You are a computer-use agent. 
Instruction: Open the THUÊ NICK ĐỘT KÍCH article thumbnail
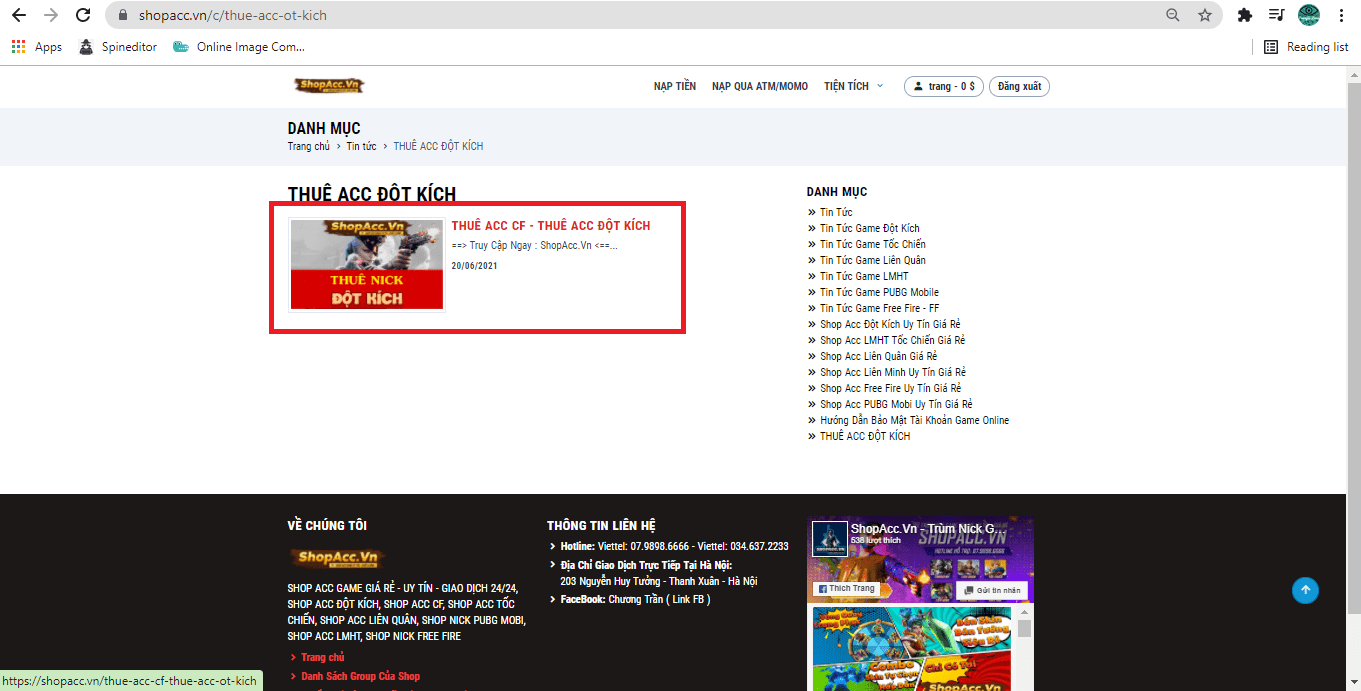pos(367,264)
